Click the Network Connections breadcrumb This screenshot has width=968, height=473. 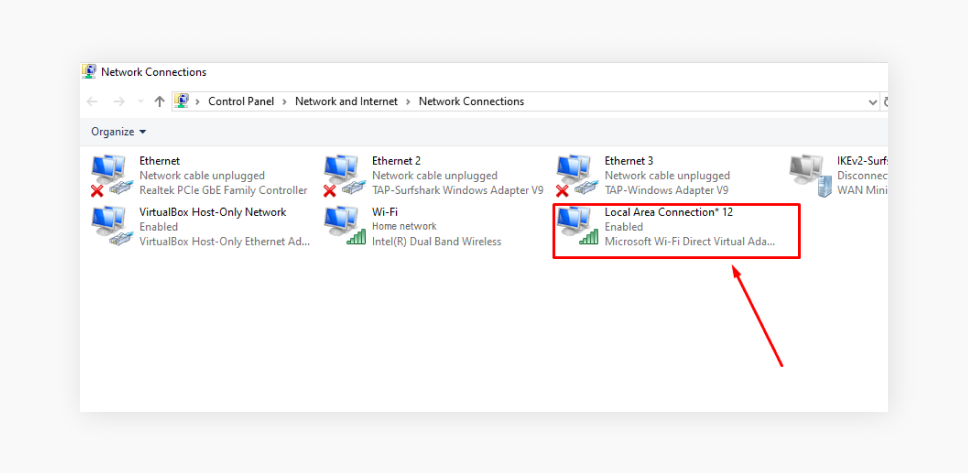point(472,101)
